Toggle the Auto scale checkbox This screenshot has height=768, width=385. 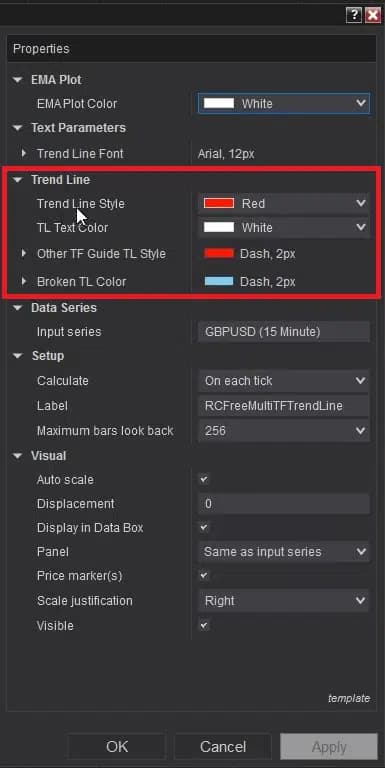204,480
